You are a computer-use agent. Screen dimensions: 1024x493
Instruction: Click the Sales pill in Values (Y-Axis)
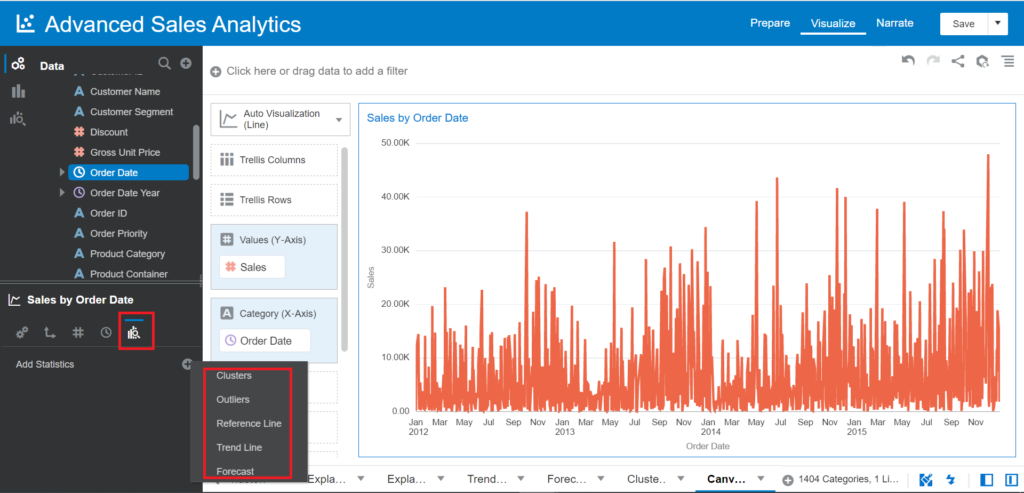coord(252,267)
